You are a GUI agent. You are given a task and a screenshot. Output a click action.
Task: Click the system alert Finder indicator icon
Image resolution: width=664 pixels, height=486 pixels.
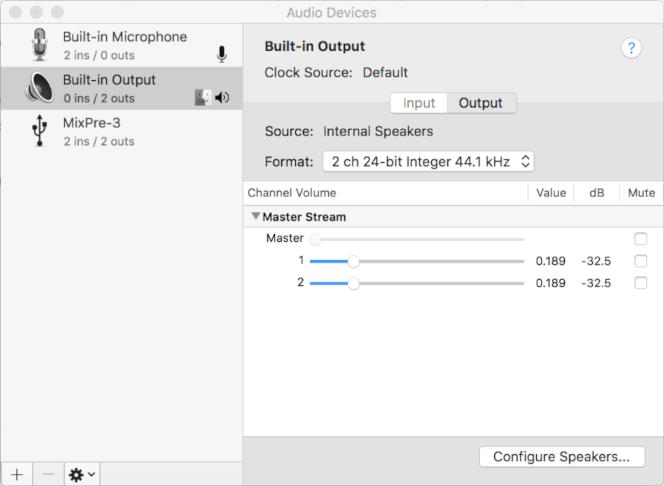click(203, 97)
